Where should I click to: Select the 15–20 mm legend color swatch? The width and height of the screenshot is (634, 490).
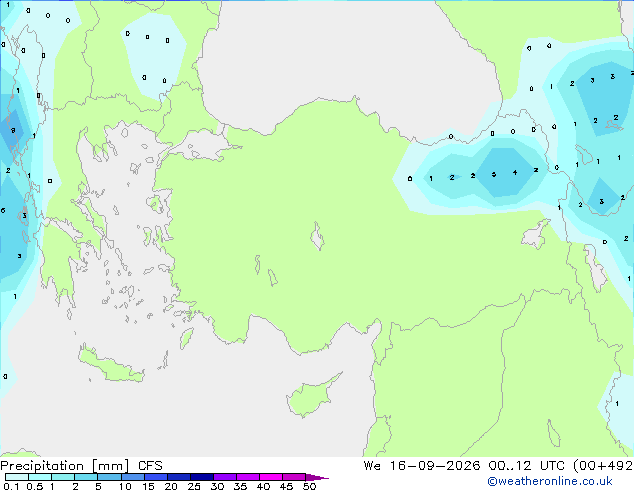click(156, 477)
